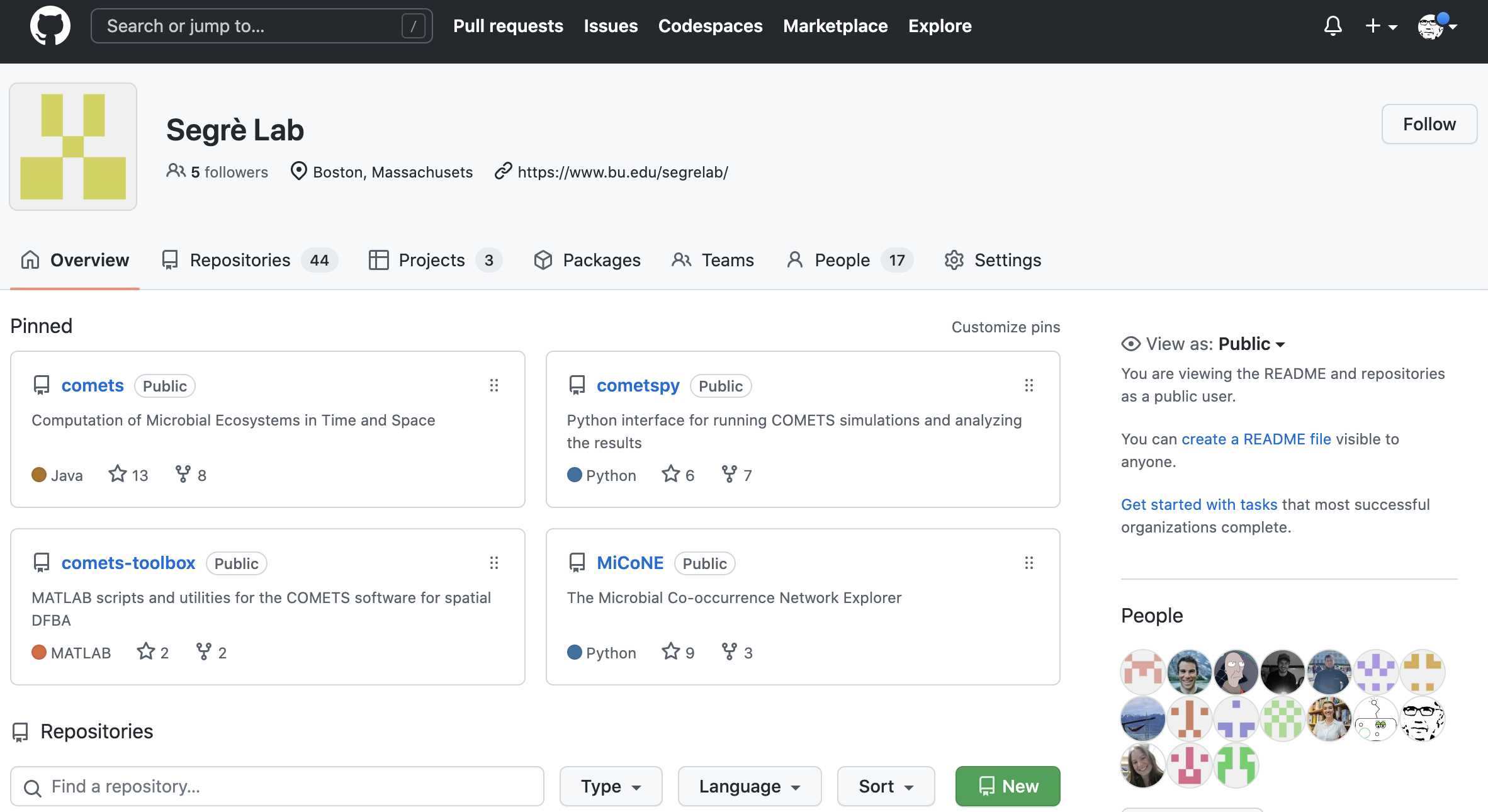Open the black-and-white glasses sketch avatar
This screenshot has height=812, width=1488.
1422,718
